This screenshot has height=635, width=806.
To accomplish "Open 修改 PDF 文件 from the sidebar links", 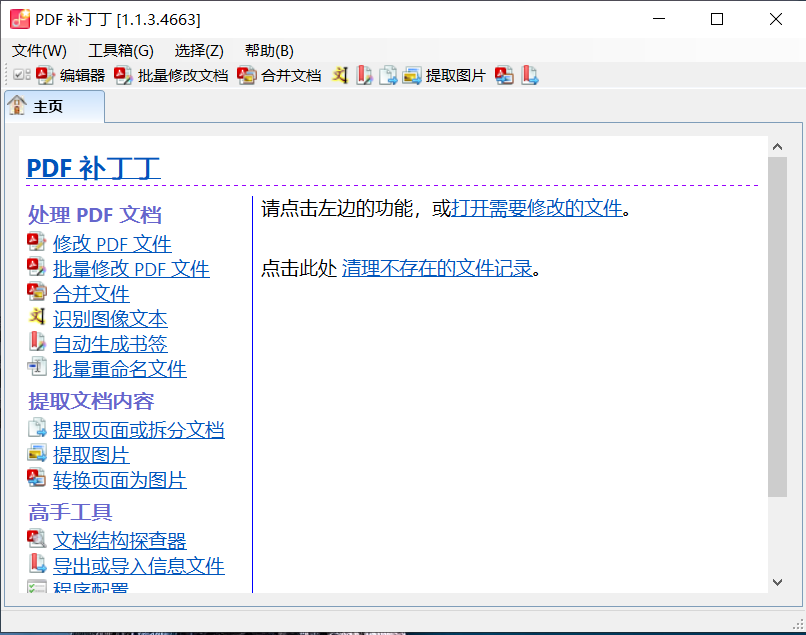I will [x=112, y=244].
